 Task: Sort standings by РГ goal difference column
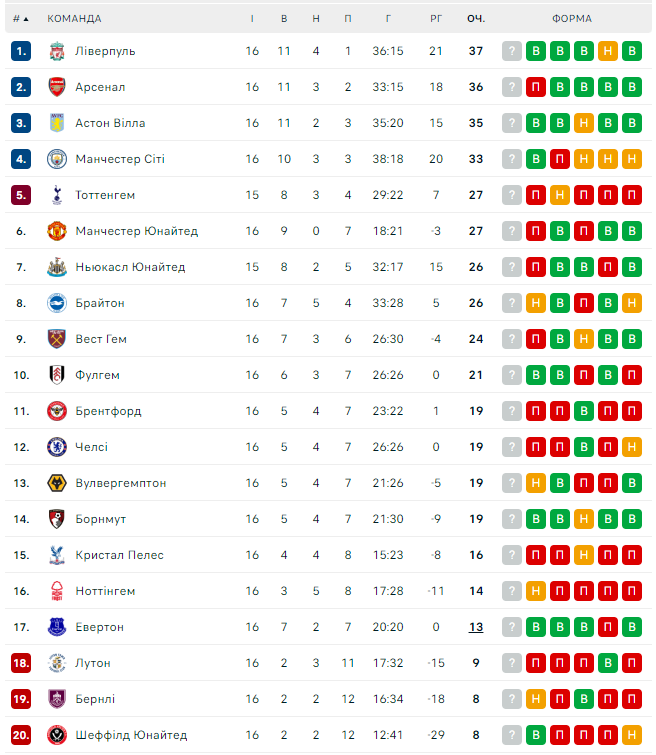pyautogui.click(x=436, y=19)
